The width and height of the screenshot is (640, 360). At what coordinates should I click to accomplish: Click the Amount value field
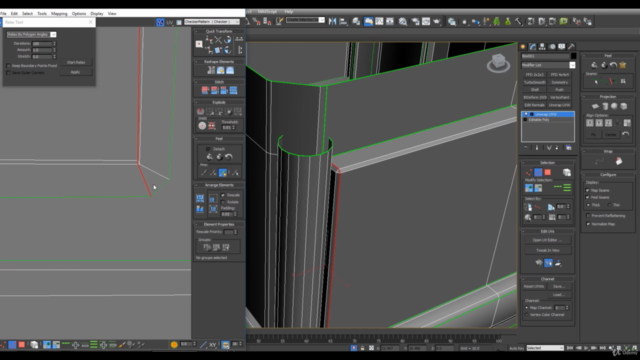42,50
